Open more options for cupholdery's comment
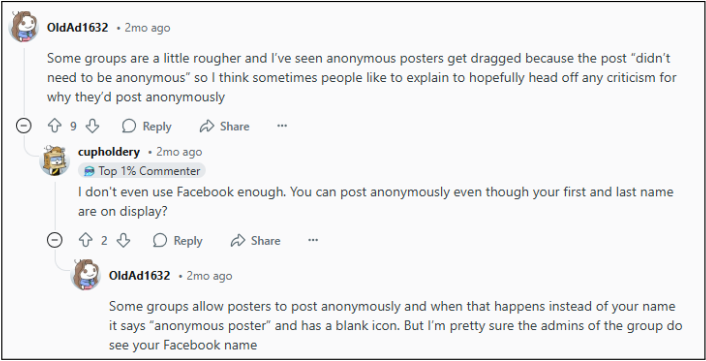This screenshot has width=706, height=361. pos(313,240)
